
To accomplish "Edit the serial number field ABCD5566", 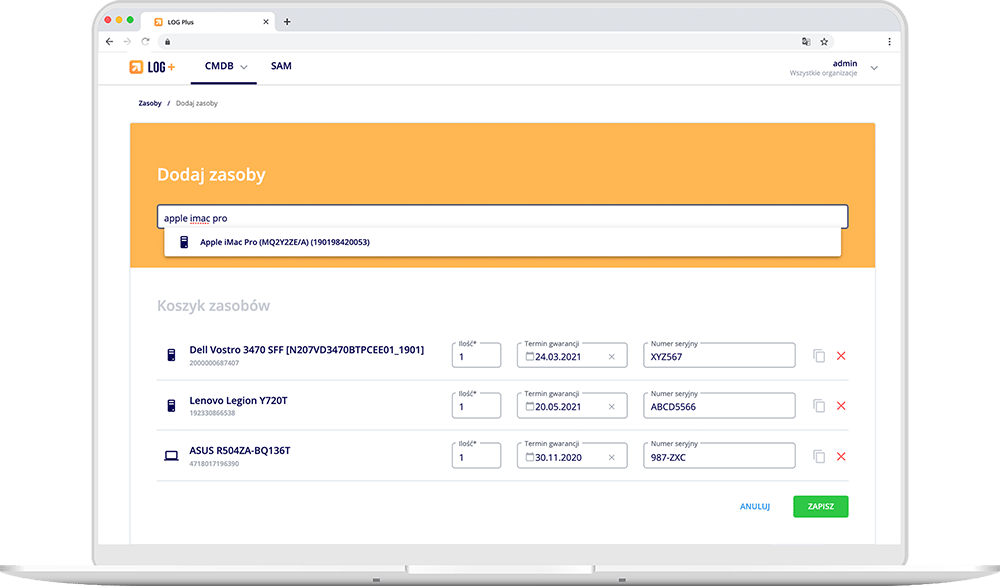I will tap(719, 406).
